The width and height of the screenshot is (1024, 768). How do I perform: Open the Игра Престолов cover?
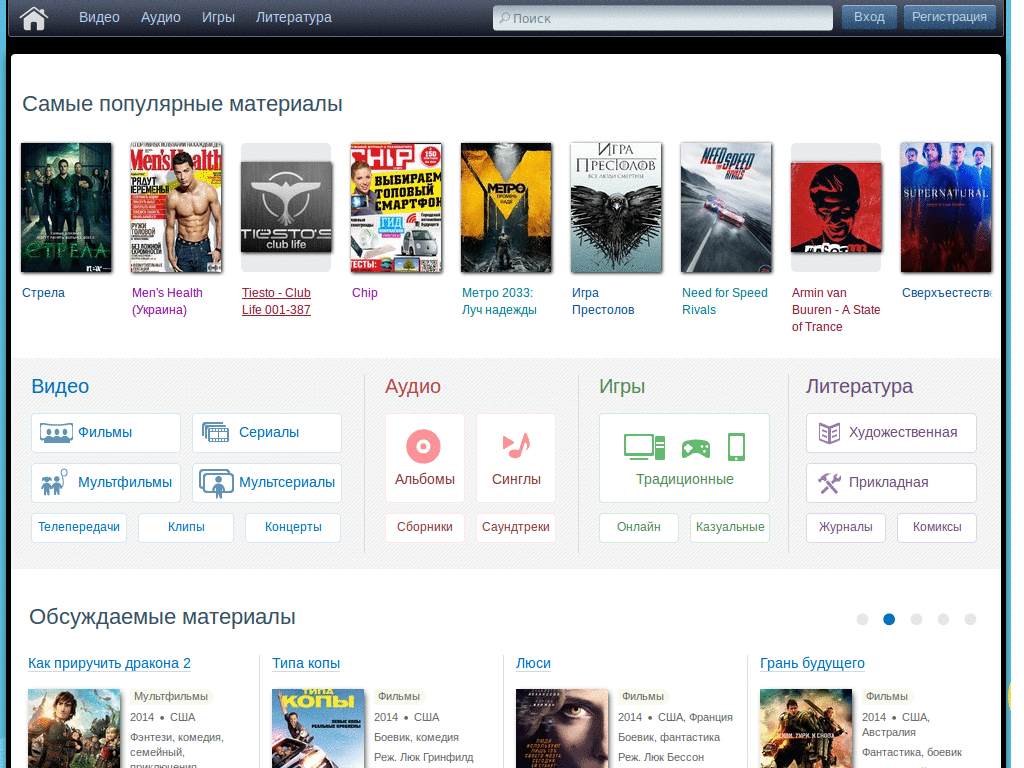tap(616, 208)
